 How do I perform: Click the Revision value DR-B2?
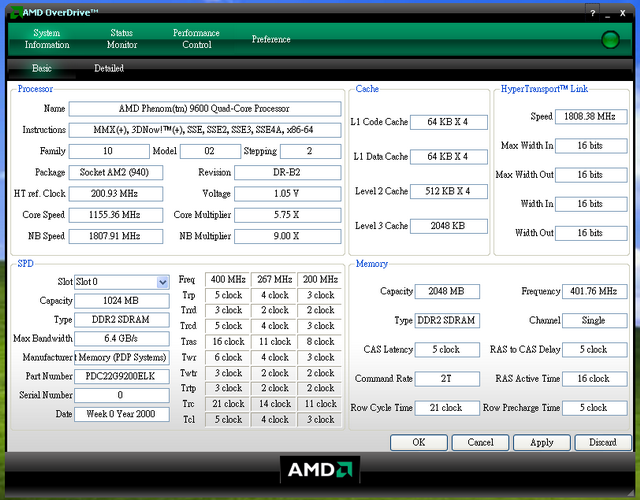287,173
